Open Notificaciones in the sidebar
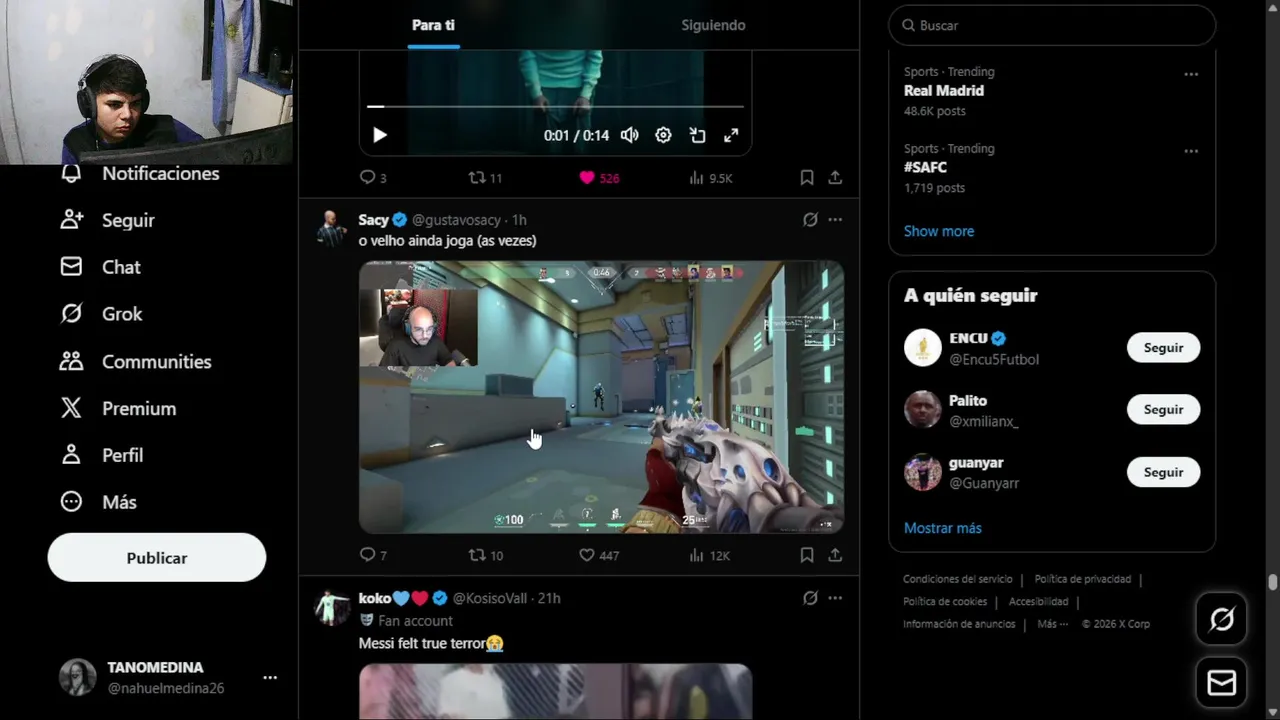 (x=139, y=174)
